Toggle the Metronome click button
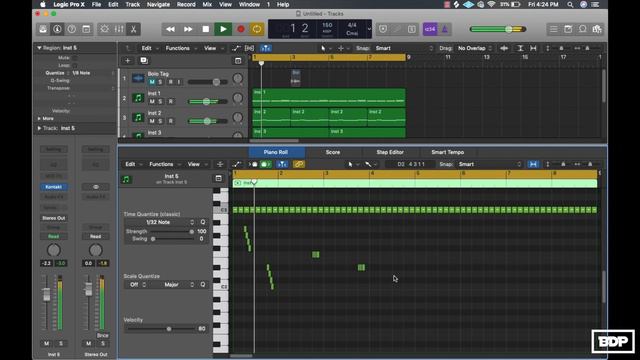 444,29
